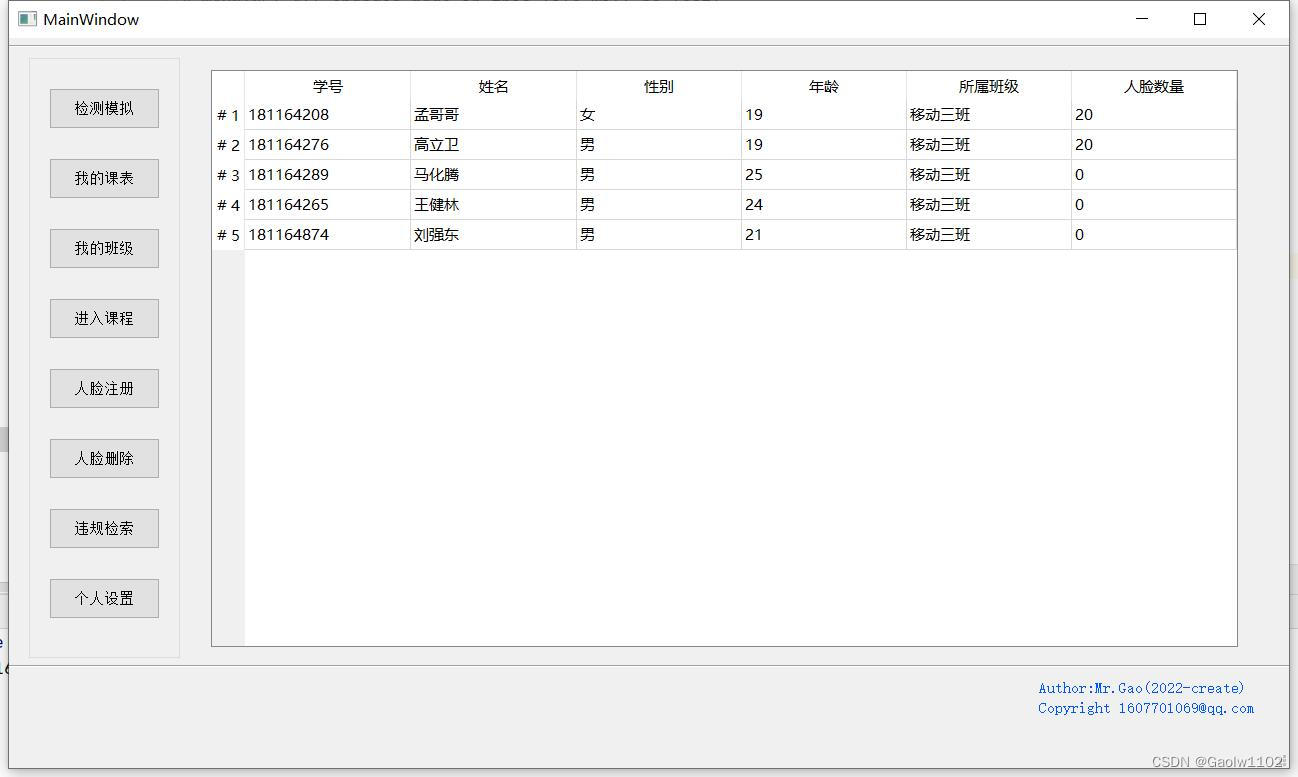Select student ID cell 181164289
Viewport: 1298px width, 777px height.
point(328,175)
